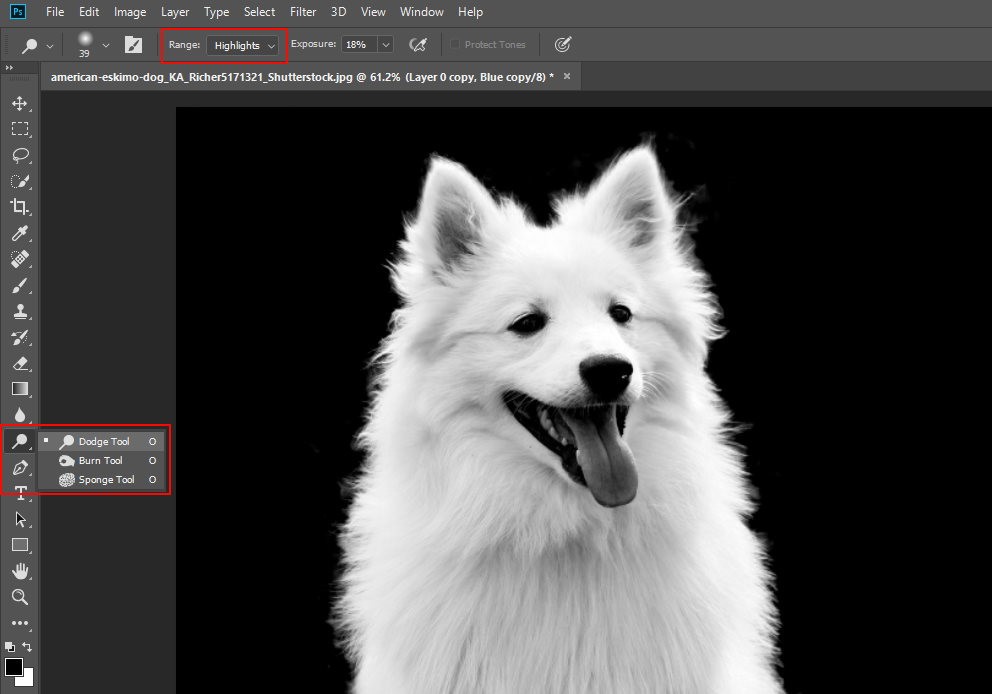
Task: Open the Range dropdown showing Highlights
Action: [x=242, y=45]
